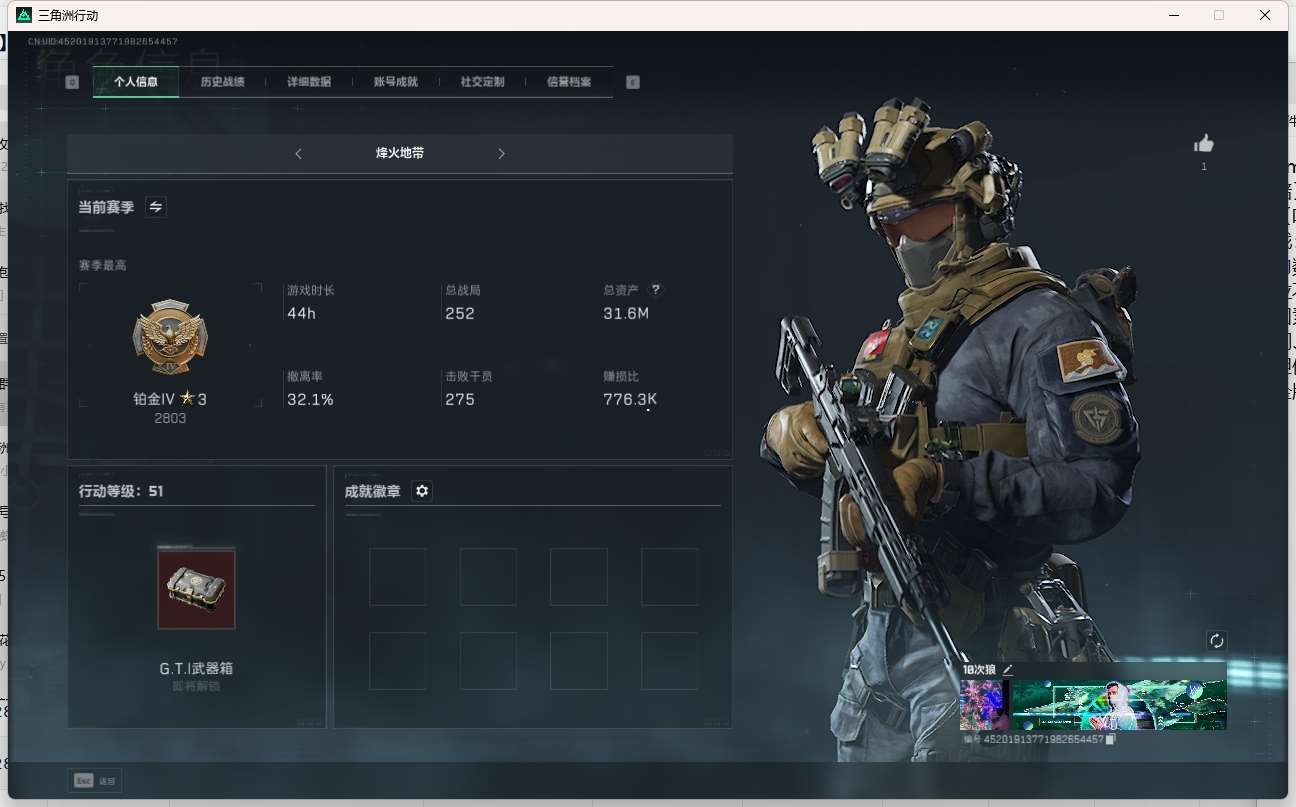This screenshot has height=807, width=1296.
Task: Copy the player ID with copy icon
Action: pos(1111,739)
